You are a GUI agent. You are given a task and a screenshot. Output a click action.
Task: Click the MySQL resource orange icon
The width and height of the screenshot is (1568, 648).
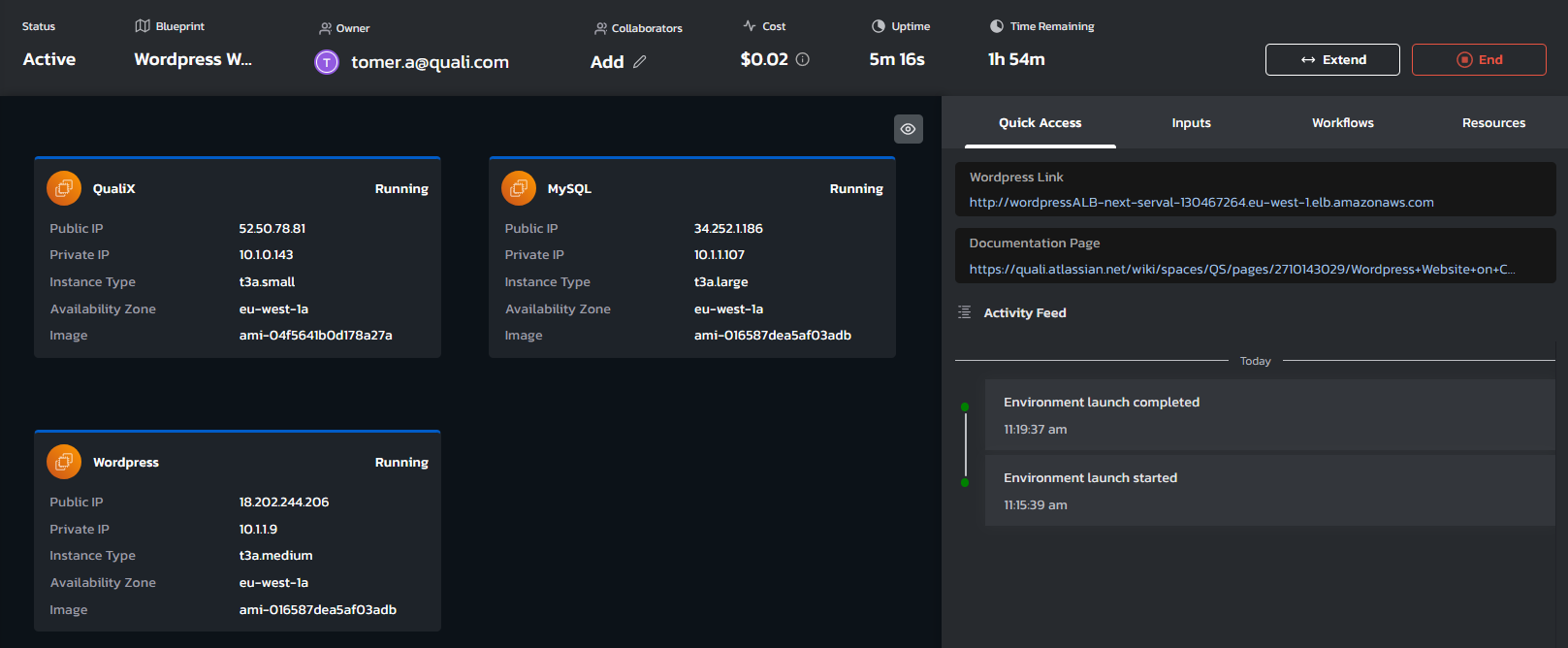[519, 188]
